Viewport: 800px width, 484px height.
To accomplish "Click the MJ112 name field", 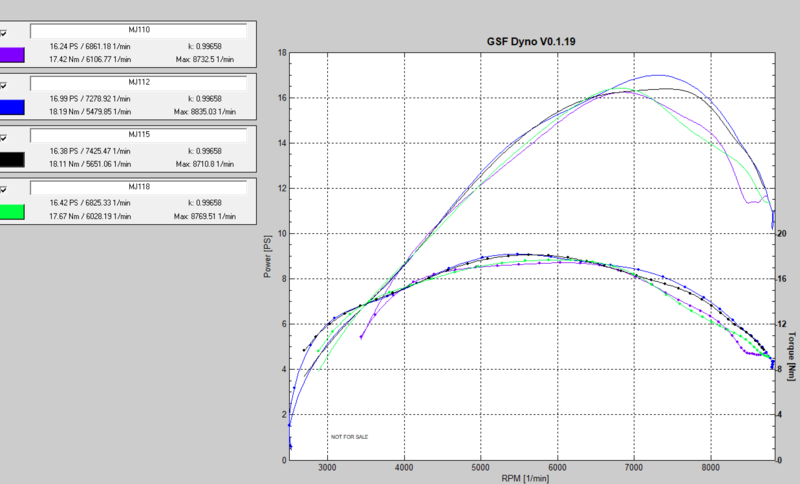I will 139,83.
